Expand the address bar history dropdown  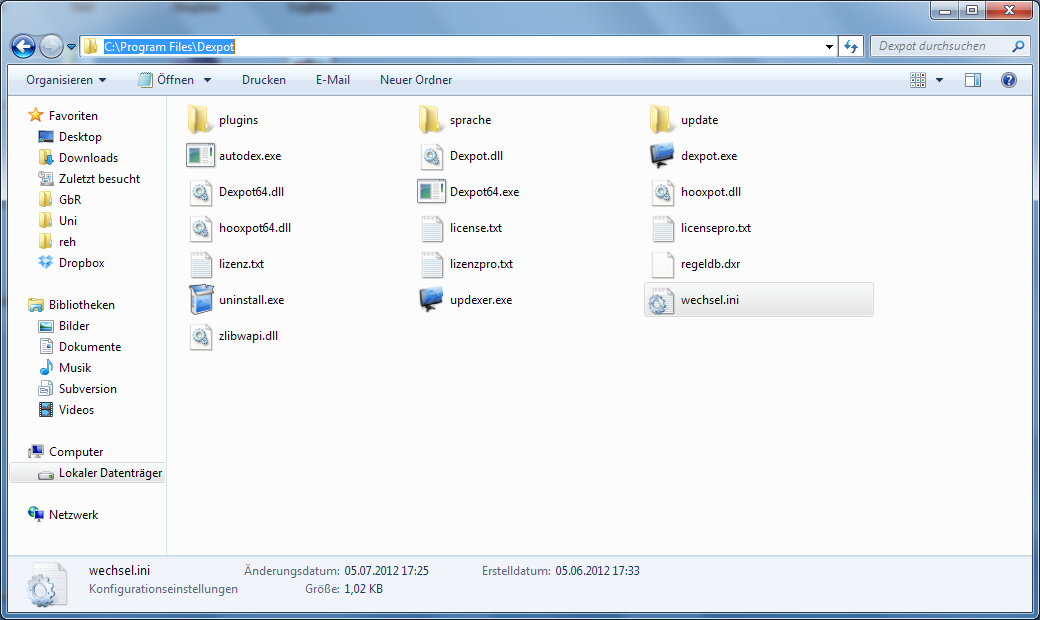pos(829,46)
